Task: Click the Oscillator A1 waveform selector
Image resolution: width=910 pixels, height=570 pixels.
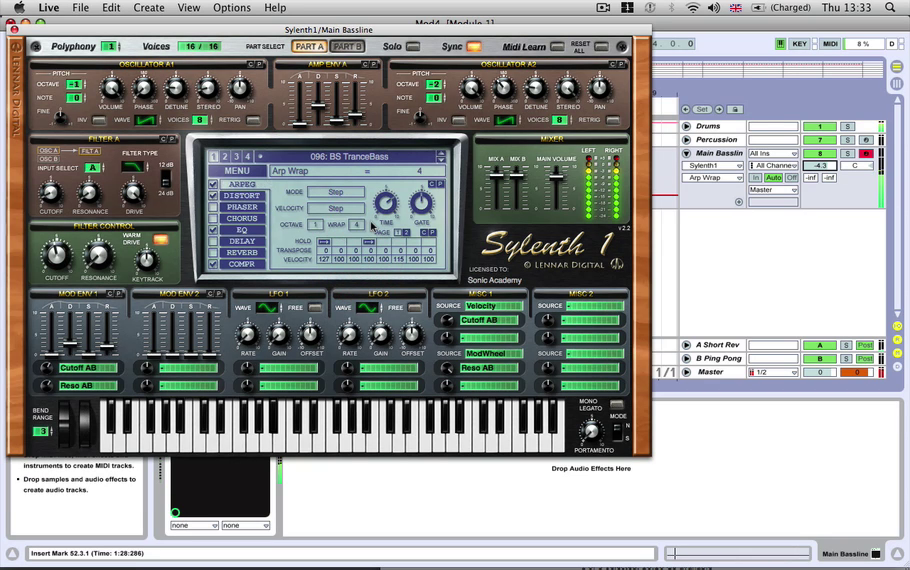Action: tap(145, 120)
